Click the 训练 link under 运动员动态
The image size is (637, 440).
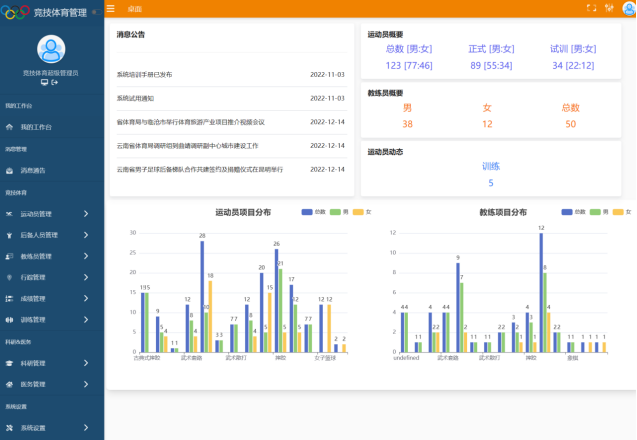pos(491,166)
